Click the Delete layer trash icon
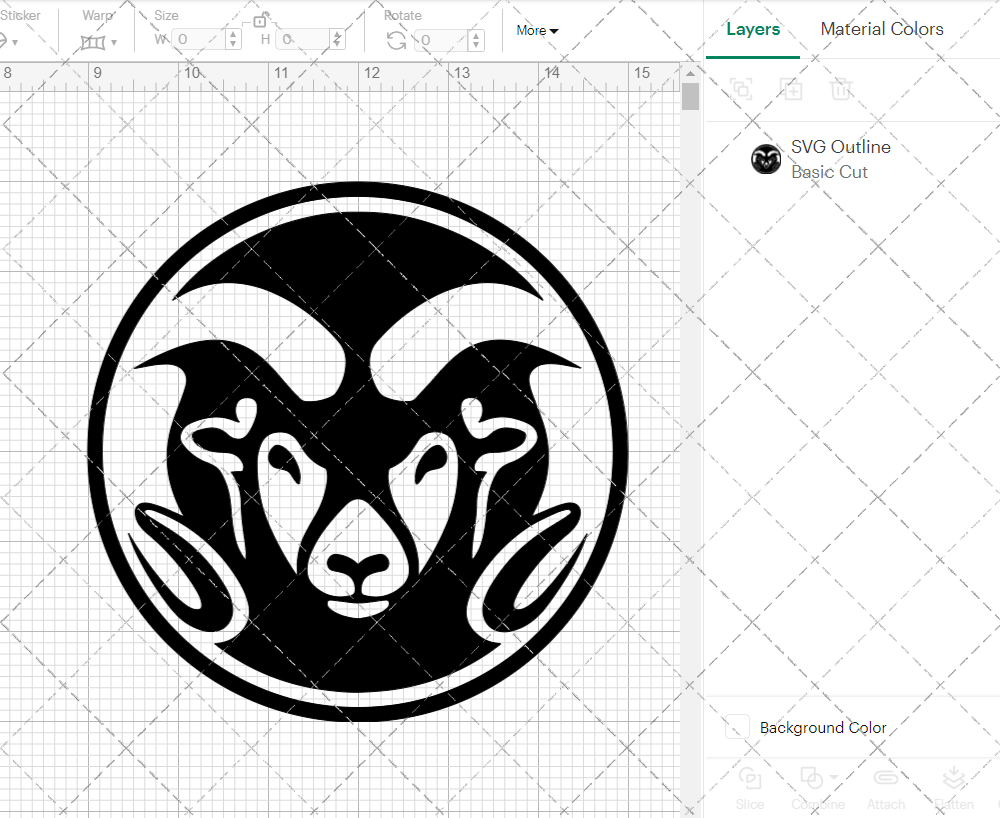 click(841, 89)
